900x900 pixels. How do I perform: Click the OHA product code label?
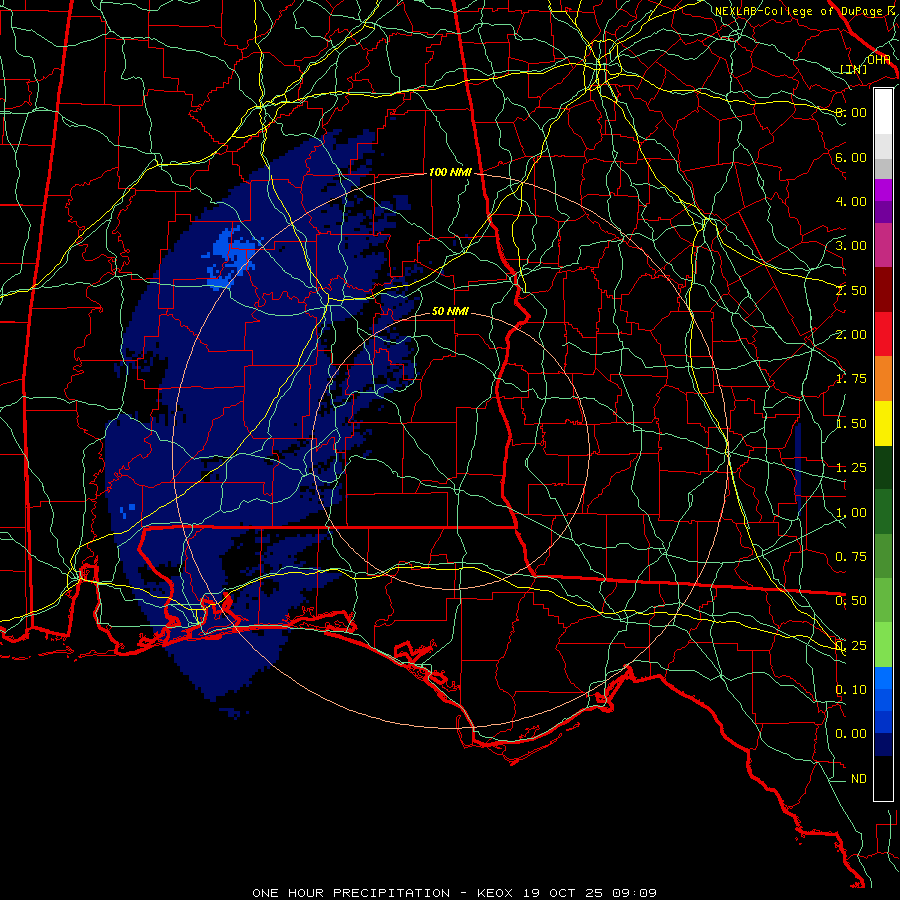[x=878, y=60]
